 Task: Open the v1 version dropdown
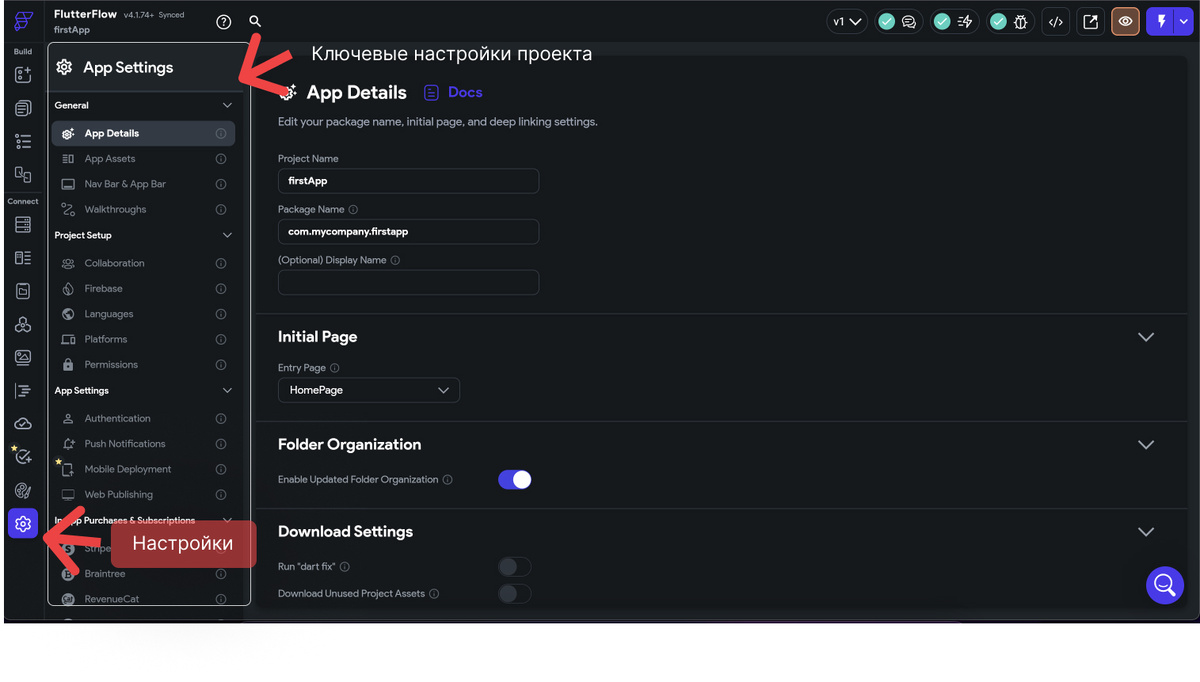[846, 21]
